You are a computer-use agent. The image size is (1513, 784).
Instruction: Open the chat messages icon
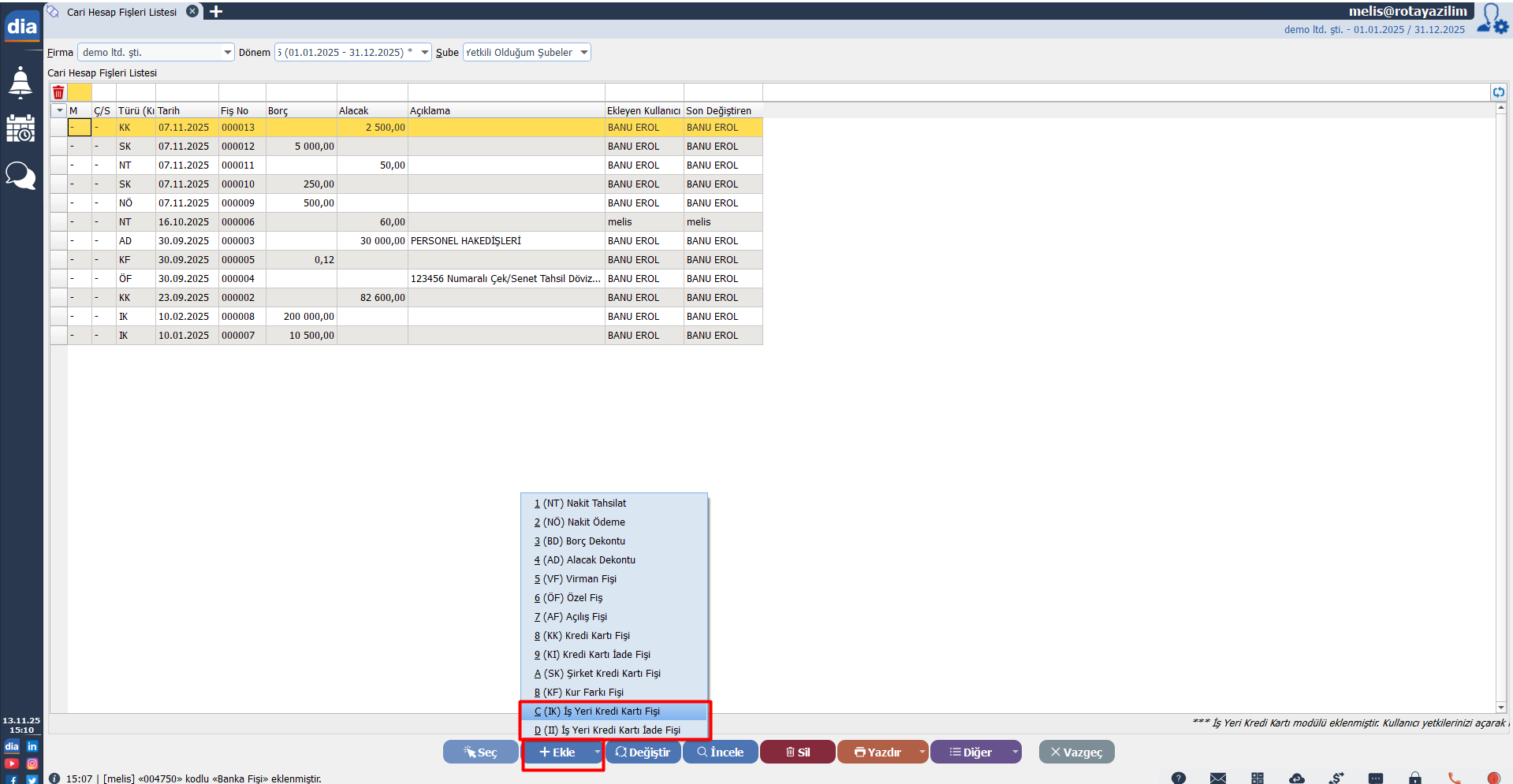pyautogui.click(x=20, y=175)
